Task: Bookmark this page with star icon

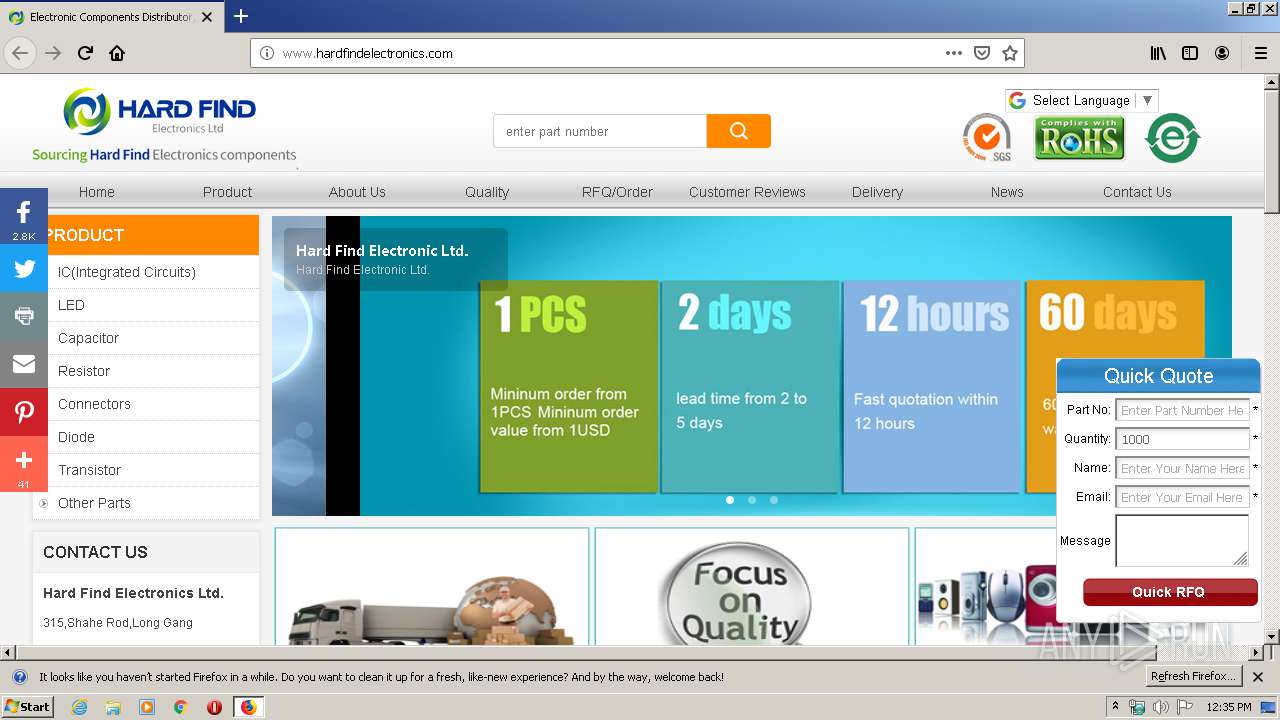Action: coord(1010,53)
